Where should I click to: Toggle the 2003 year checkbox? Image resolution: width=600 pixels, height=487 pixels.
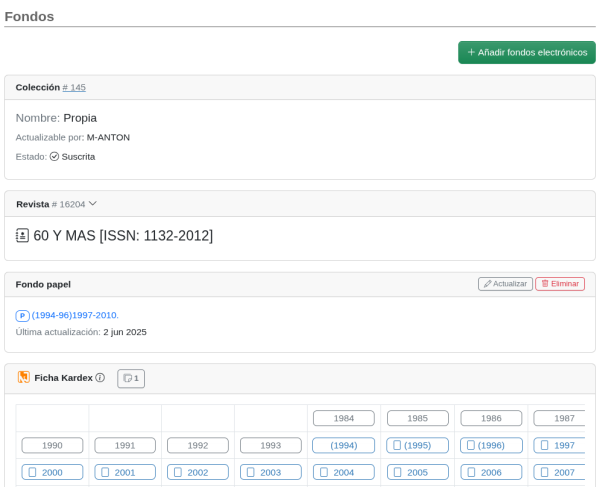(x=251, y=472)
